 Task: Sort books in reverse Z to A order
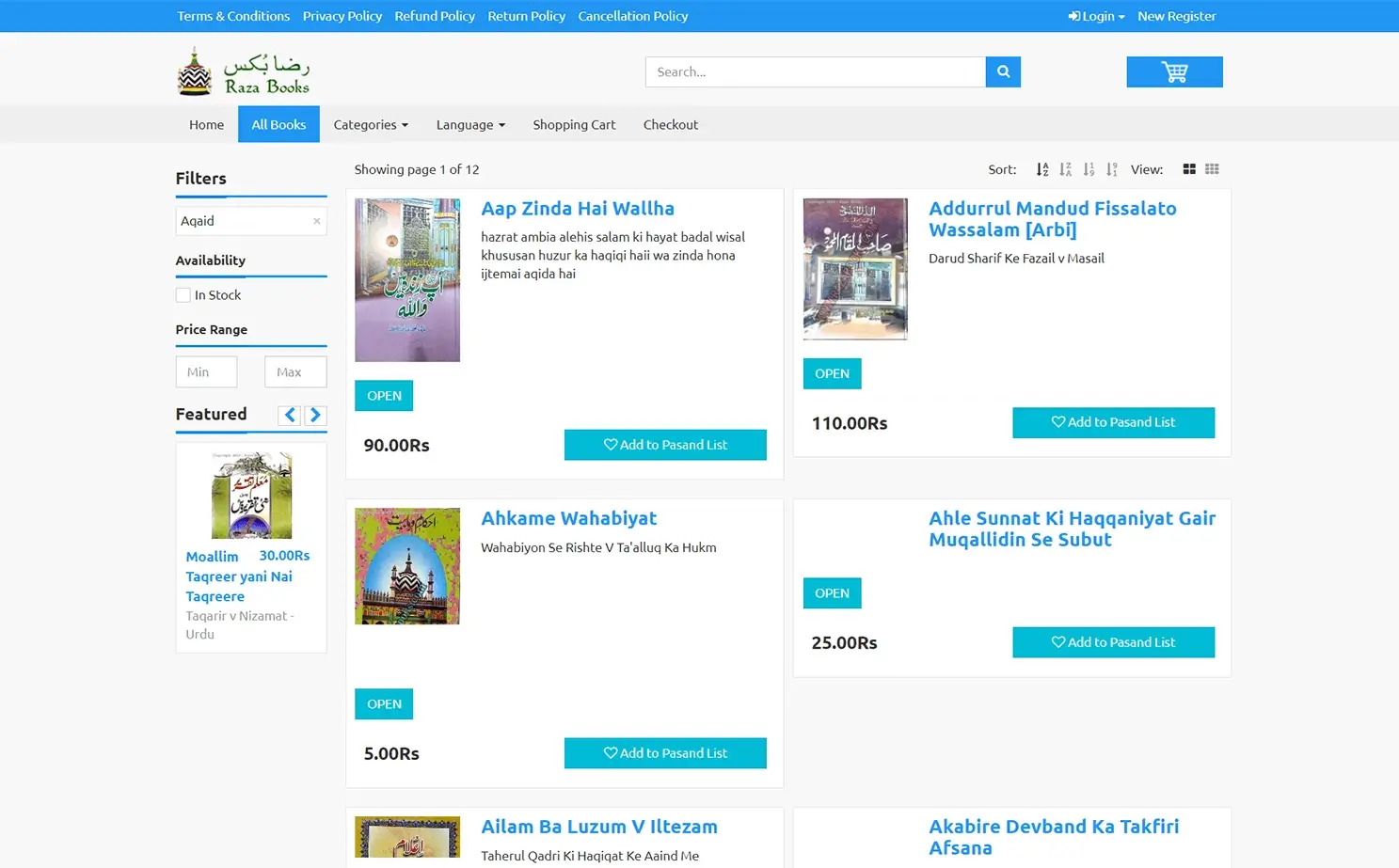click(x=1065, y=169)
